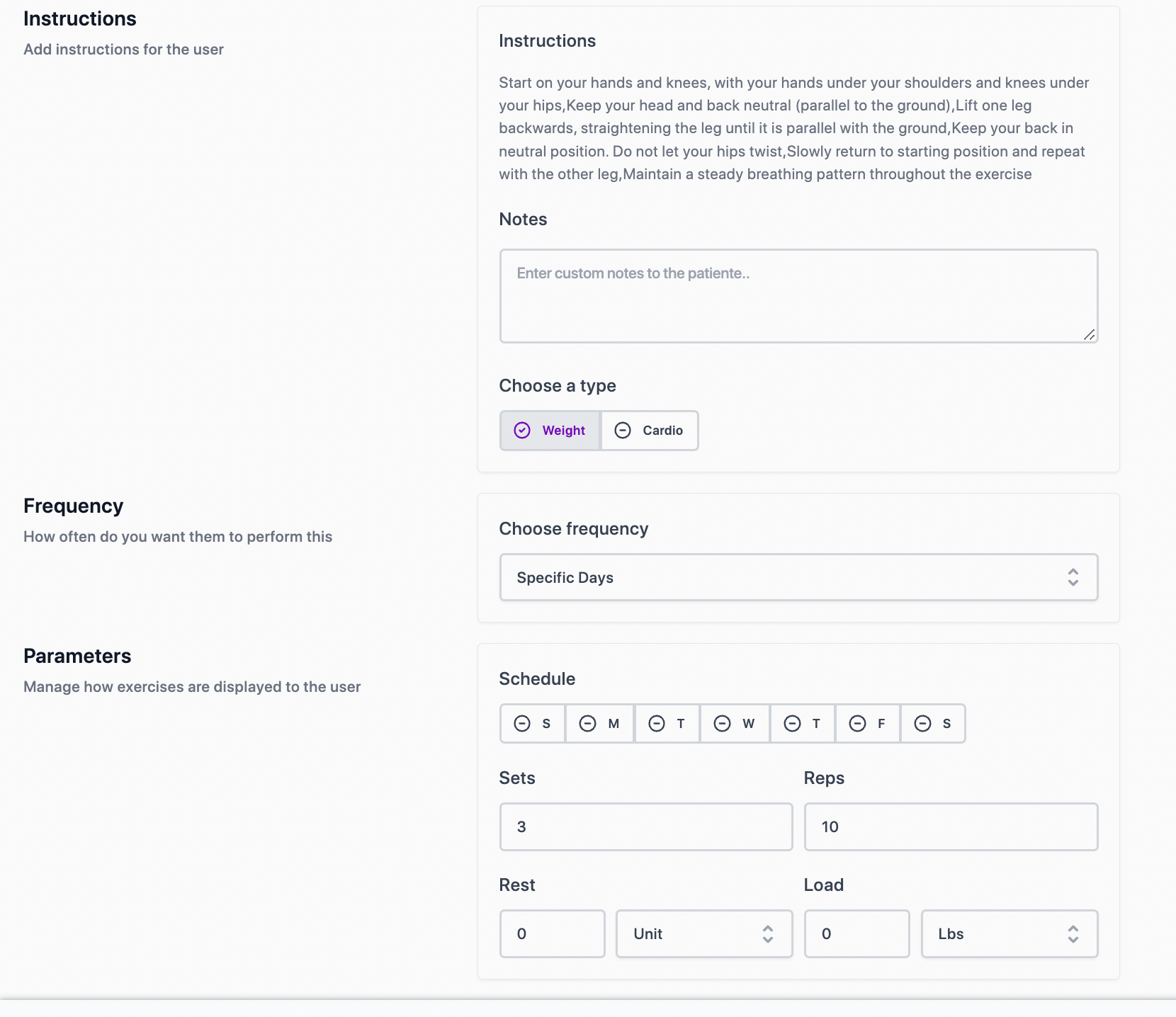Toggle Monday (M) in the schedule
This screenshot has height=1017, width=1176.
pyautogui.click(x=599, y=723)
